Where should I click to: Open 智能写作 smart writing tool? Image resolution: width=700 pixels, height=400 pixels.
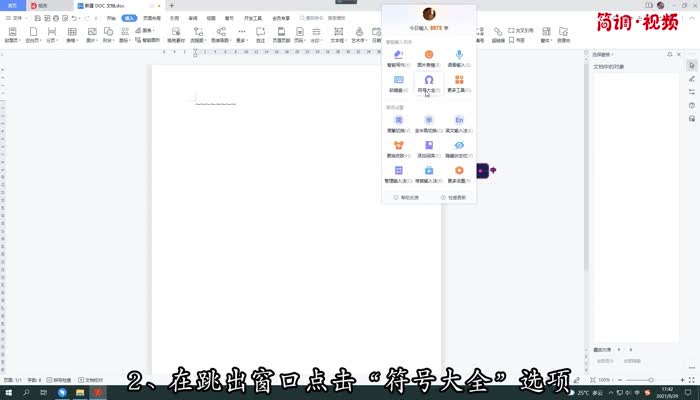click(399, 57)
